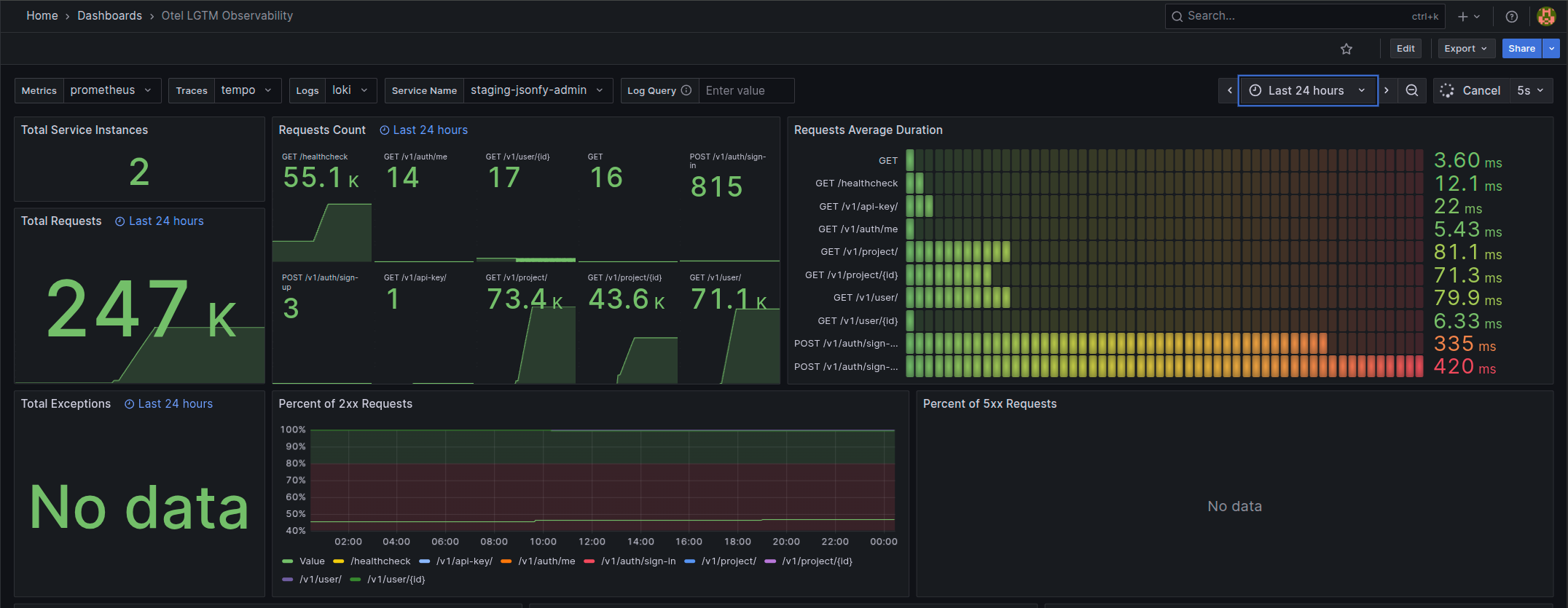
Task: Toggle the /v1/user/ legend series
Action: pyautogui.click(x=320, y=580)
